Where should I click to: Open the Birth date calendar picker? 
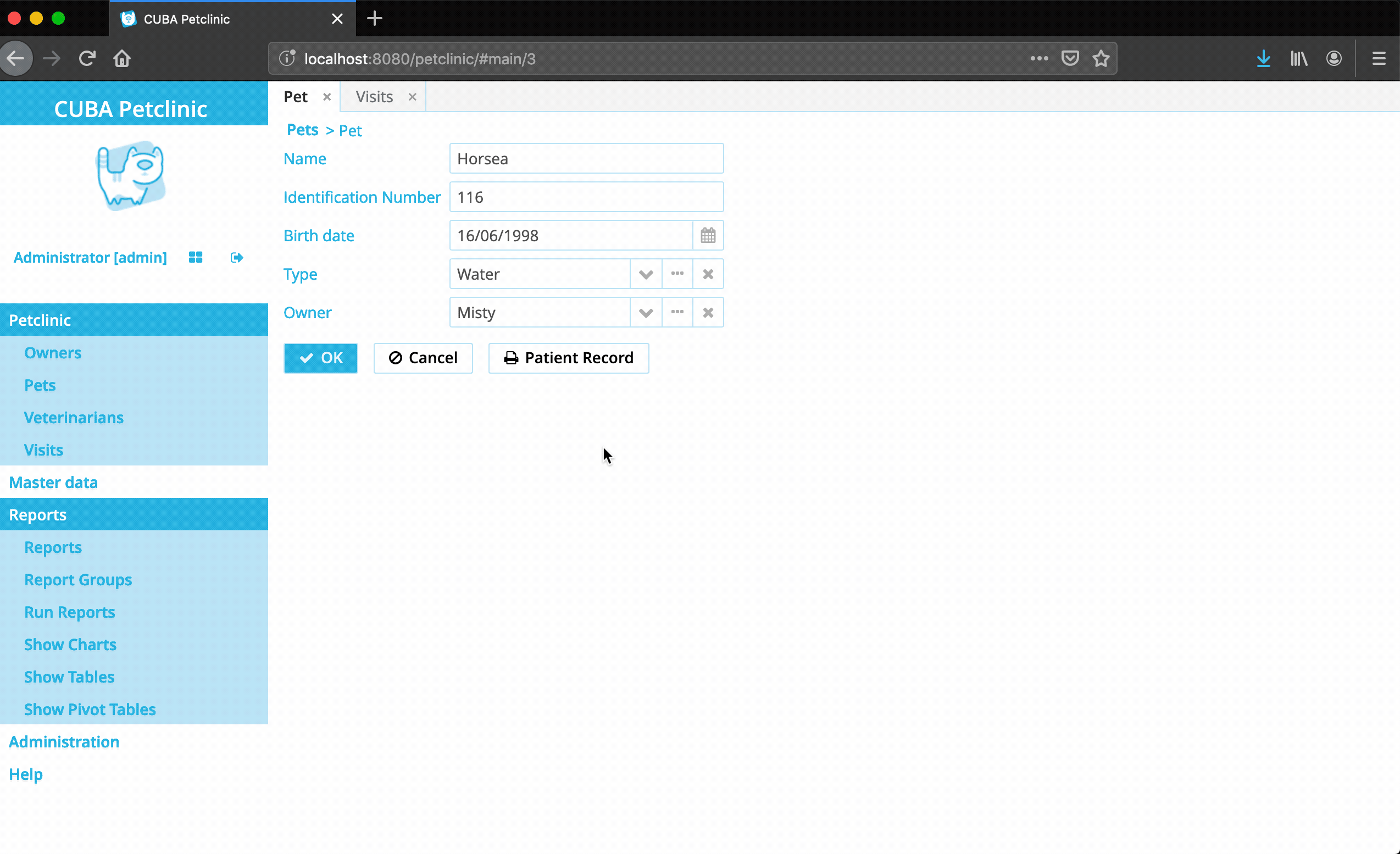pos(707,235)
